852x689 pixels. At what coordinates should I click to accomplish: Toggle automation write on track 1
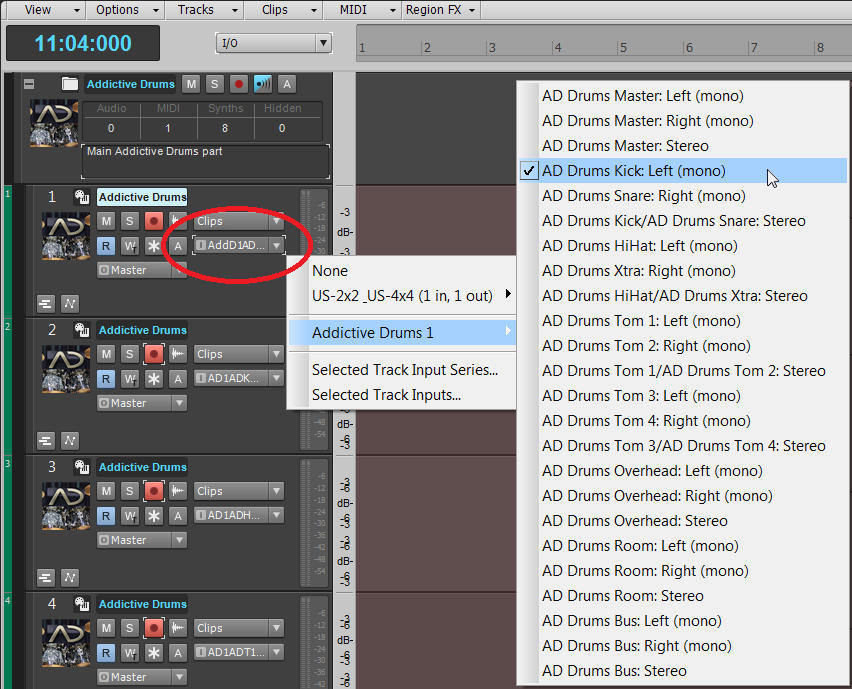click(x=130, y=246)
